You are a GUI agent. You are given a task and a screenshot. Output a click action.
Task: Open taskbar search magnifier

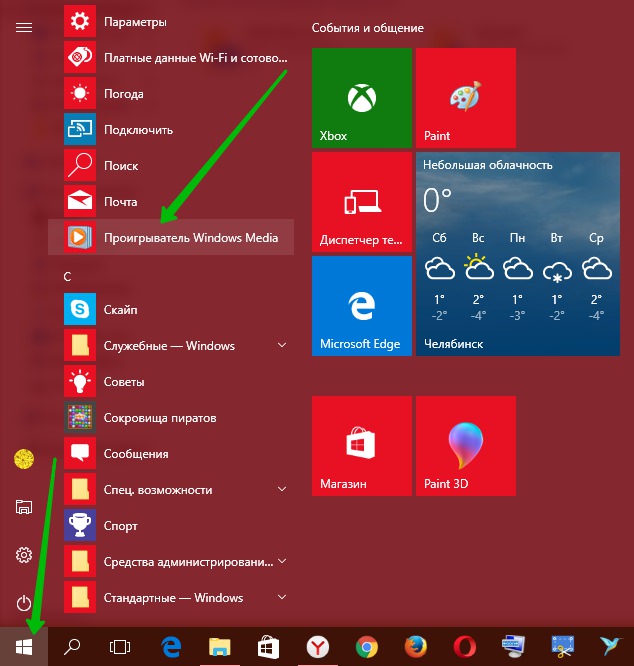(72, 647)
